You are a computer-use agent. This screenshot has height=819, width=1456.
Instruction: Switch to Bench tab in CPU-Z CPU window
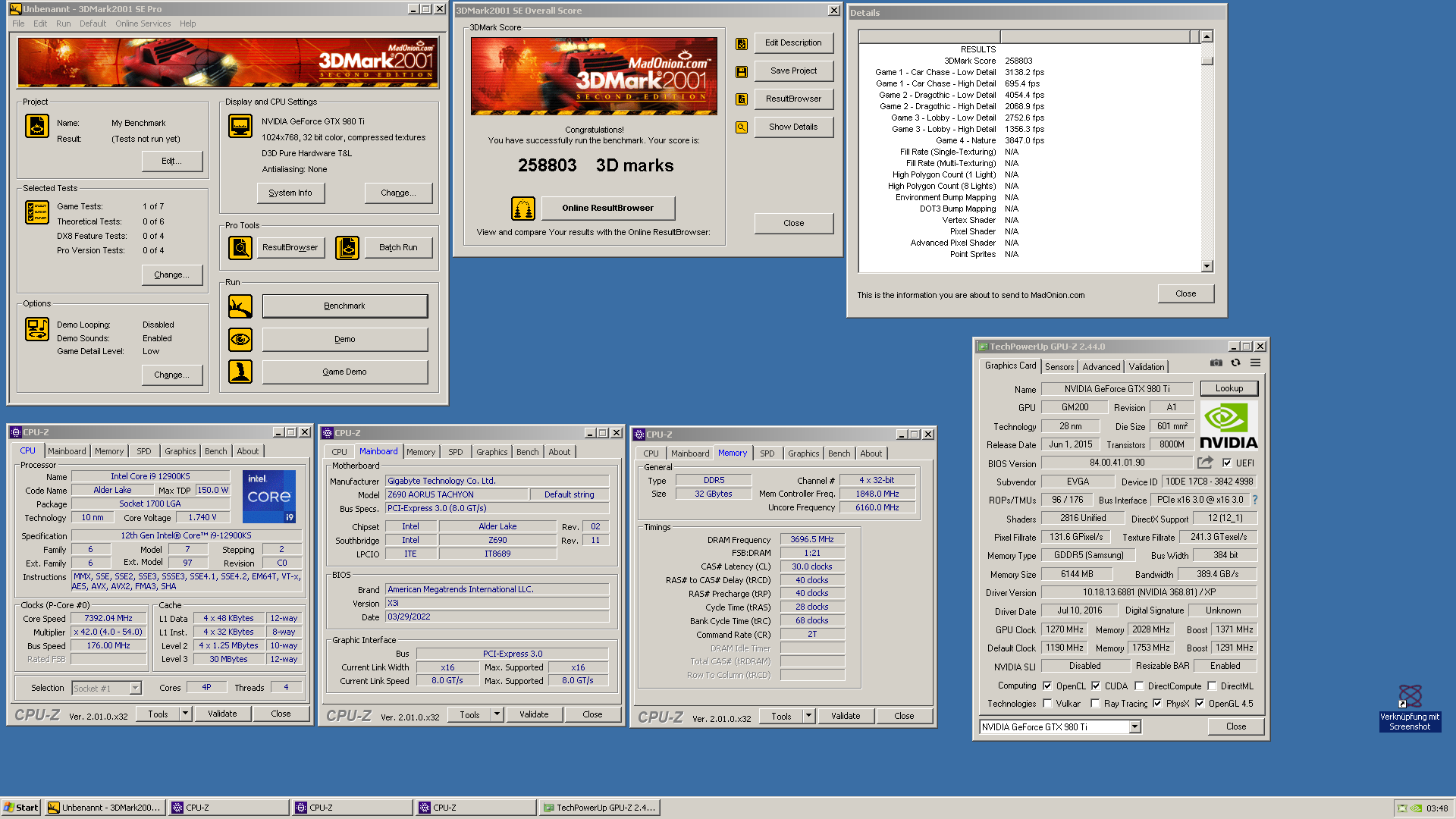point(216,451)
